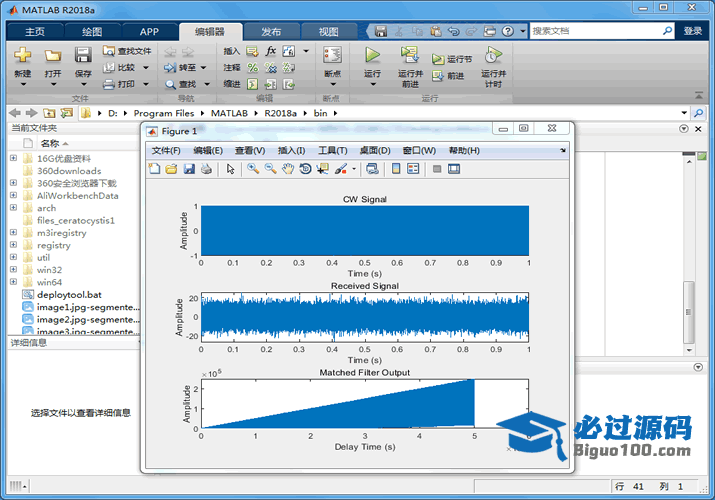The height and width of the screenshot is (500, 715).
Task: Click the comment percent icon
Action: point(253,68)
